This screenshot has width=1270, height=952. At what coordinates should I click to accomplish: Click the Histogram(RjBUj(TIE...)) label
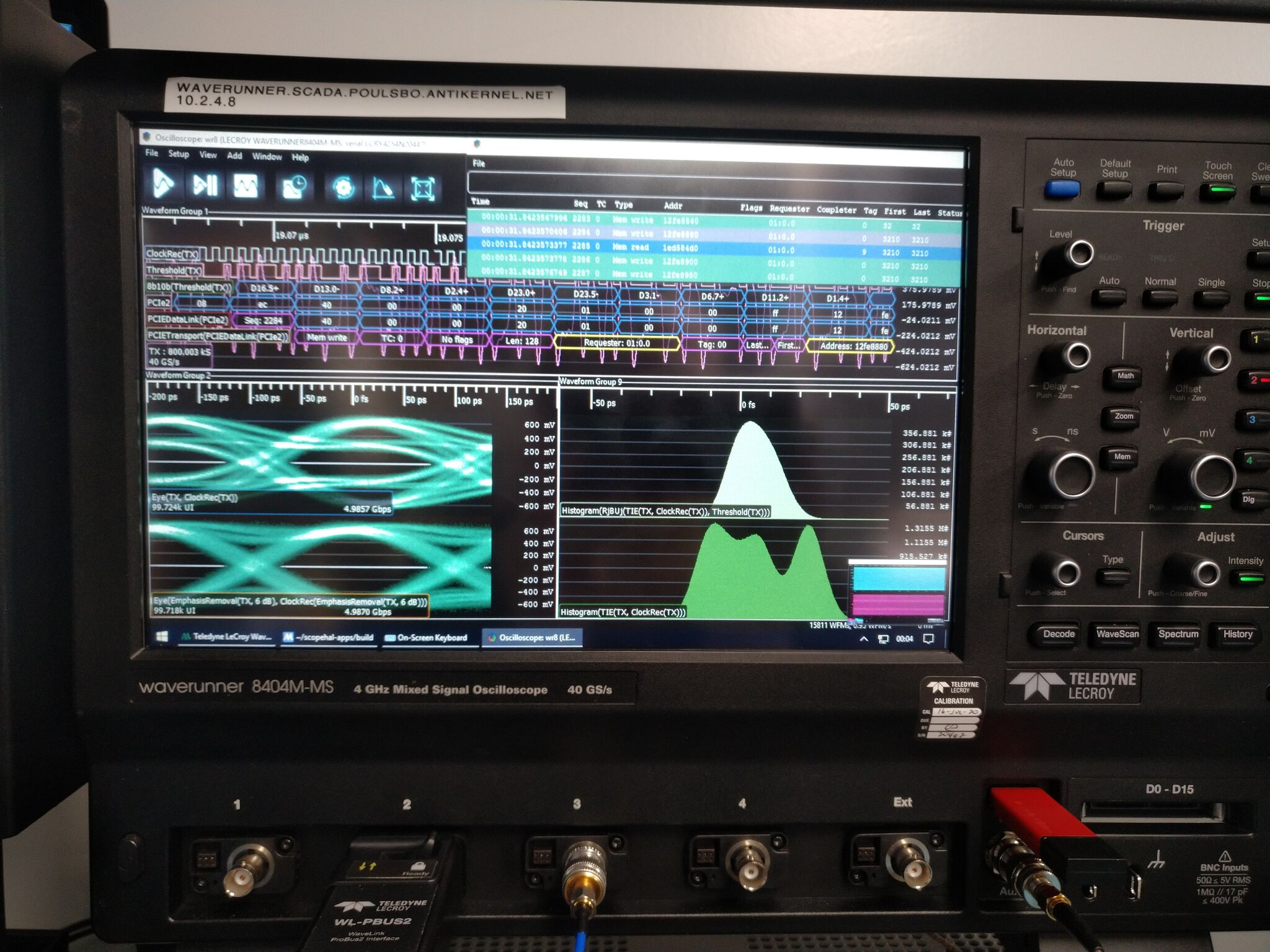[665, 511]
